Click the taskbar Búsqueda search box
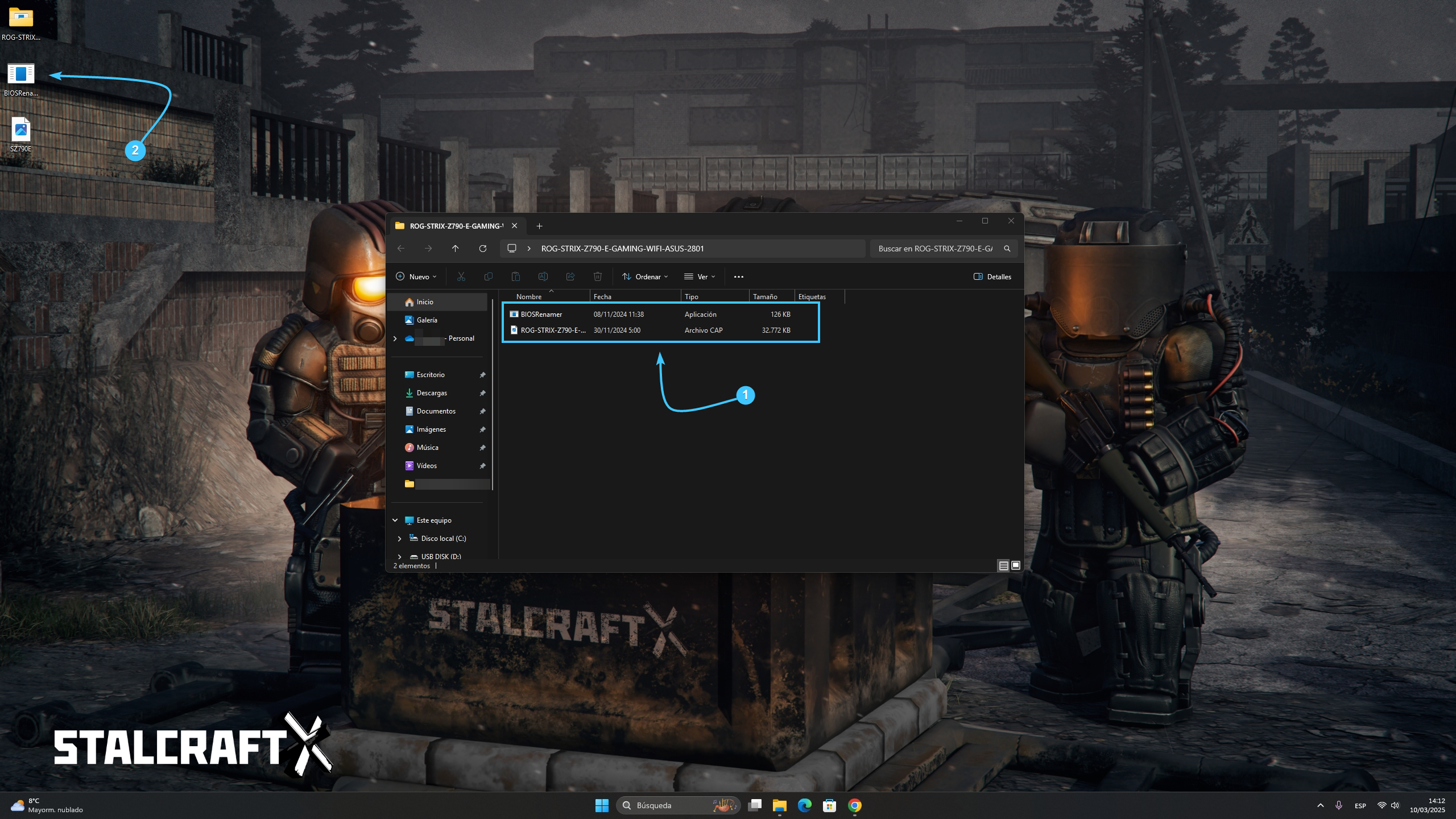Image resolution: width=1456 pixels, height=819 pixels. pos(678,805)
